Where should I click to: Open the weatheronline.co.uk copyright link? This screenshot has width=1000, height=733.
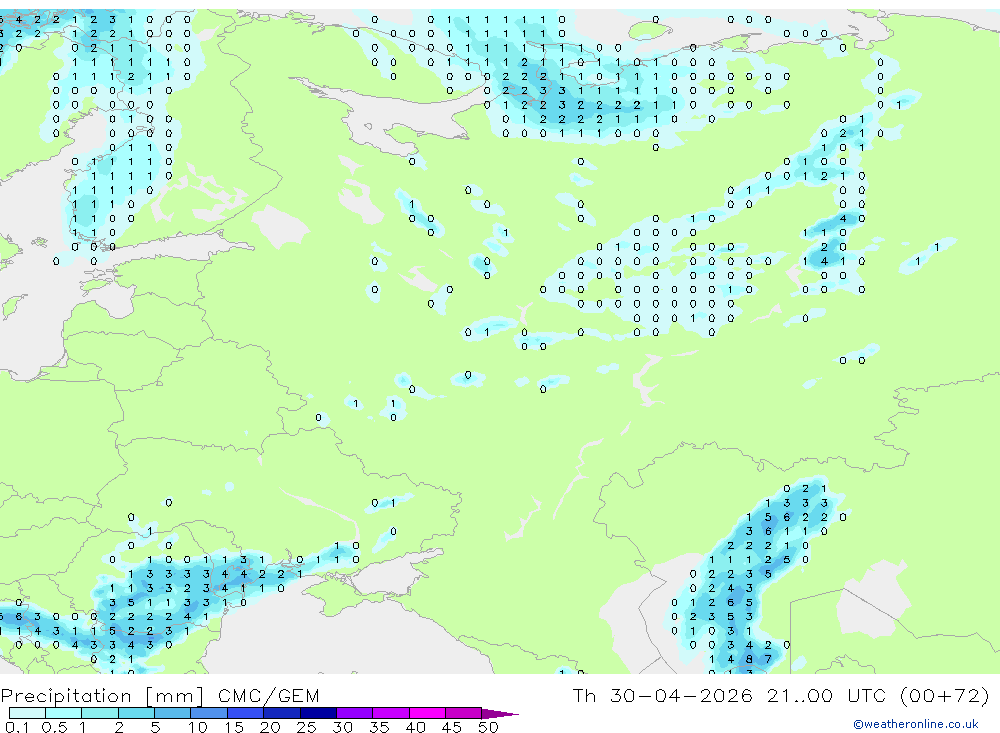(x=916, y=724)
